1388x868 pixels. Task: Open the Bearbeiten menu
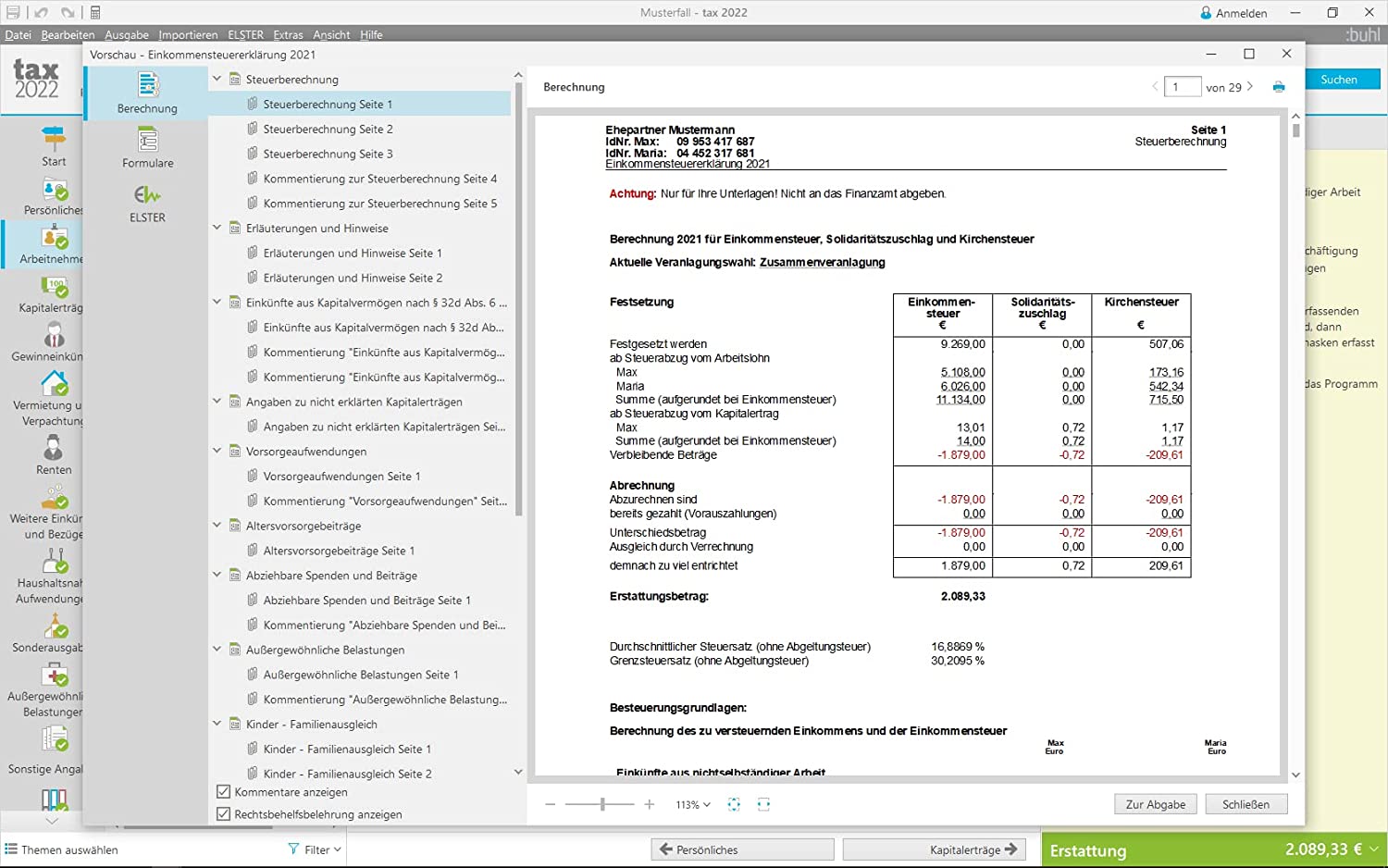pyautogui.click(x=68, y=34)
